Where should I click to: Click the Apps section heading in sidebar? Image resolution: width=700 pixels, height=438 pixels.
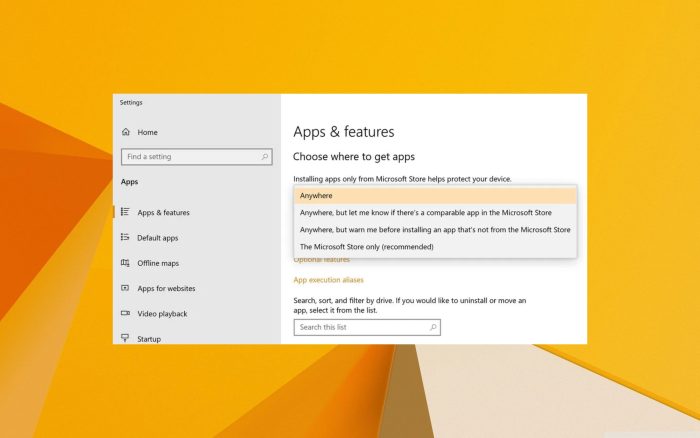[x=129, y=182]
